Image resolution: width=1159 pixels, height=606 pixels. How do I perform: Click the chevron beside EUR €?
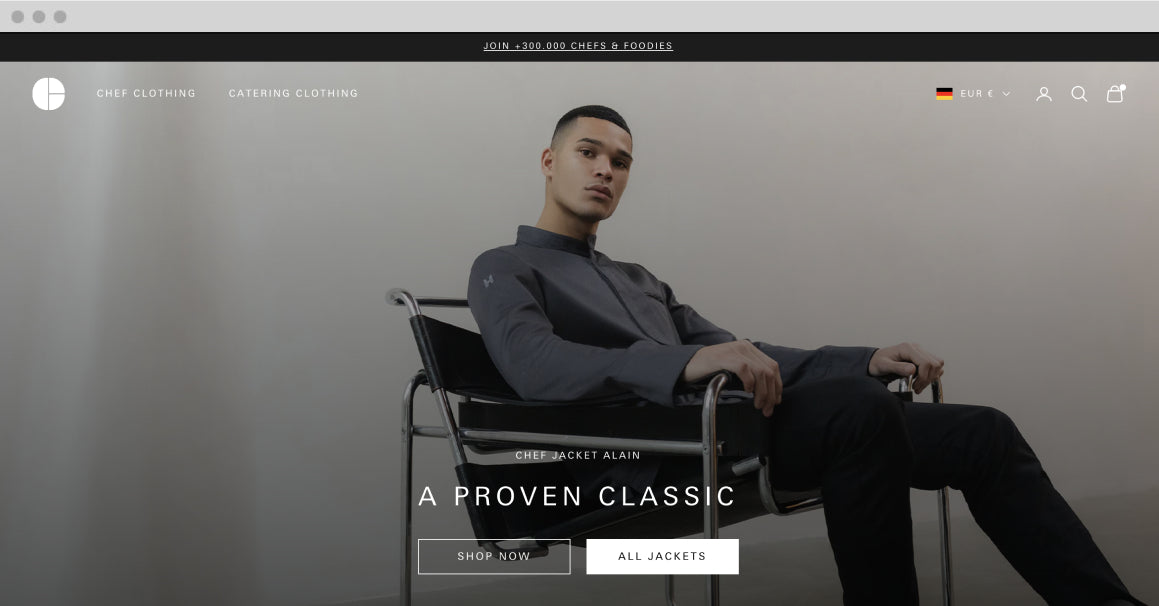pos(1006,94)
